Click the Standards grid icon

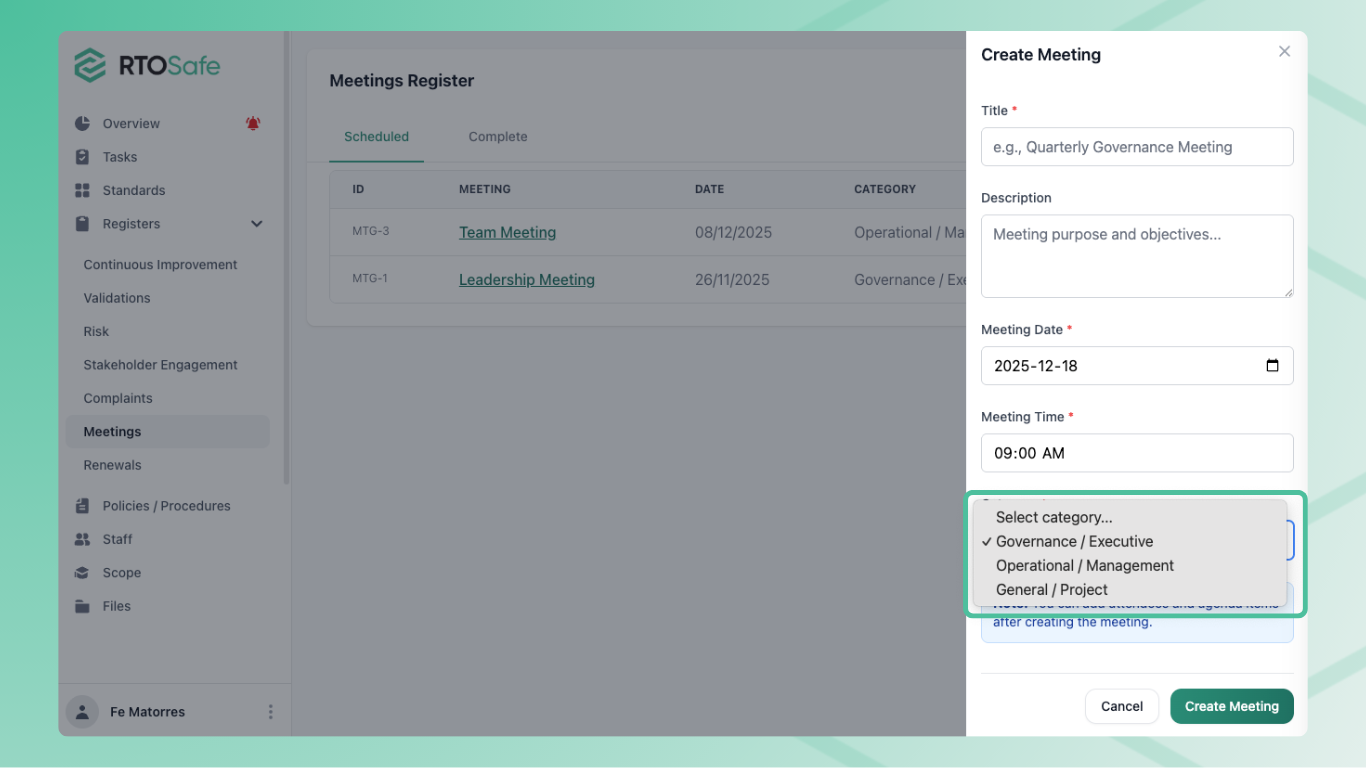(x=82, y=190)
